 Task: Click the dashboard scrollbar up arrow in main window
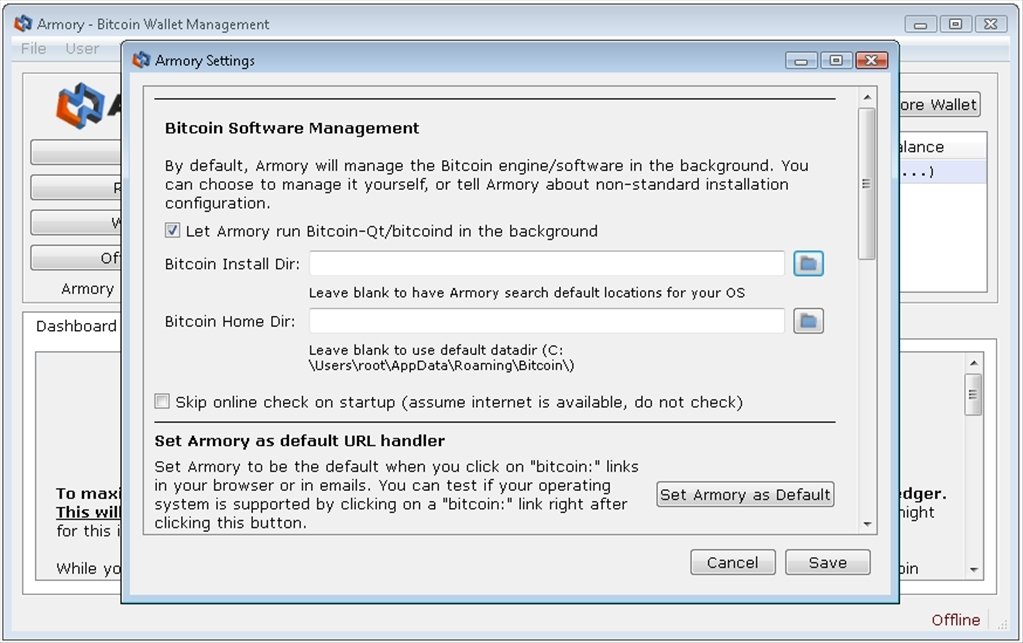973,363
